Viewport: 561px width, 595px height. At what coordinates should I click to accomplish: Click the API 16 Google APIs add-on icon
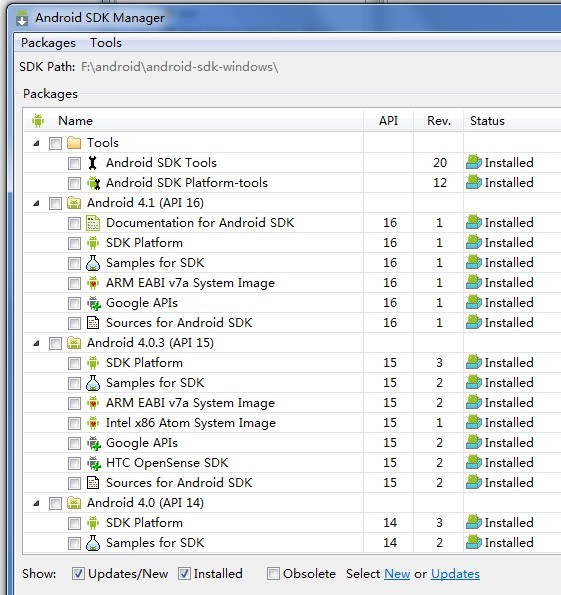pos(94,303)
